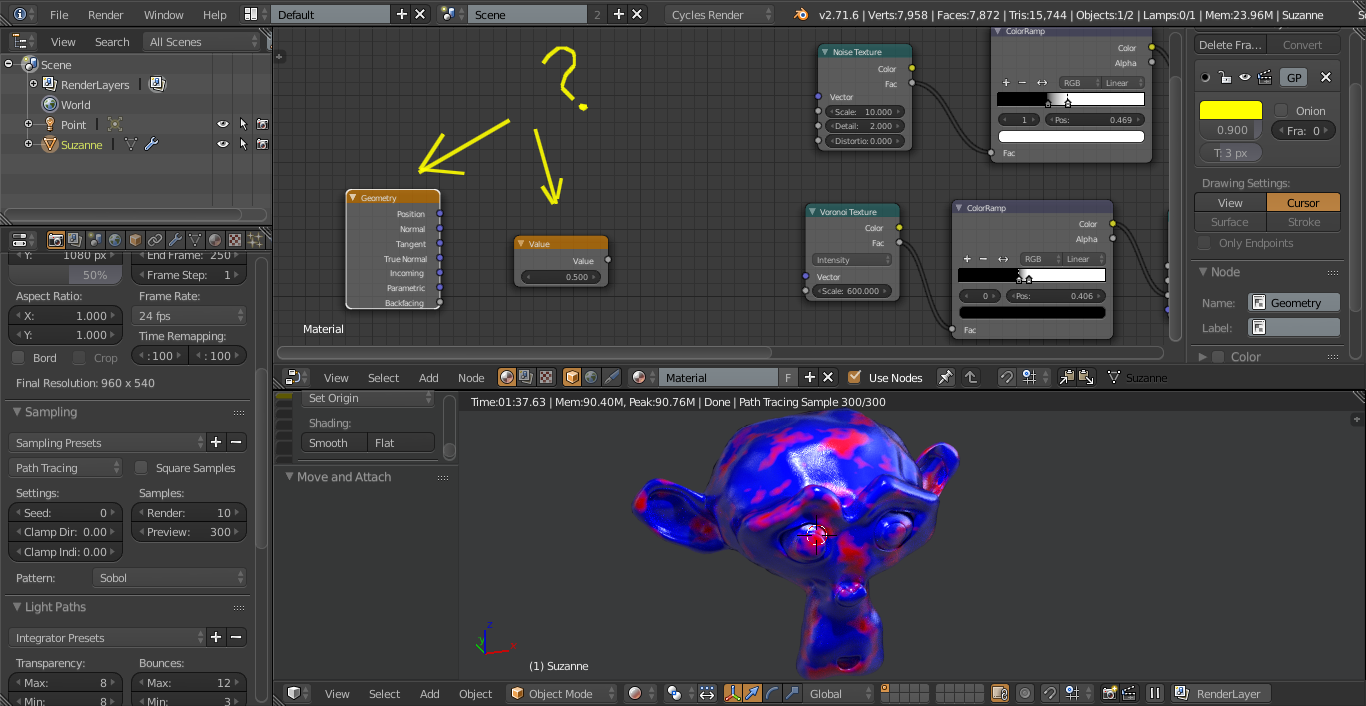Enable the Onion skinning checkbox
This screenshot has height=706, width=1366.
click(x=1281, y=110)
